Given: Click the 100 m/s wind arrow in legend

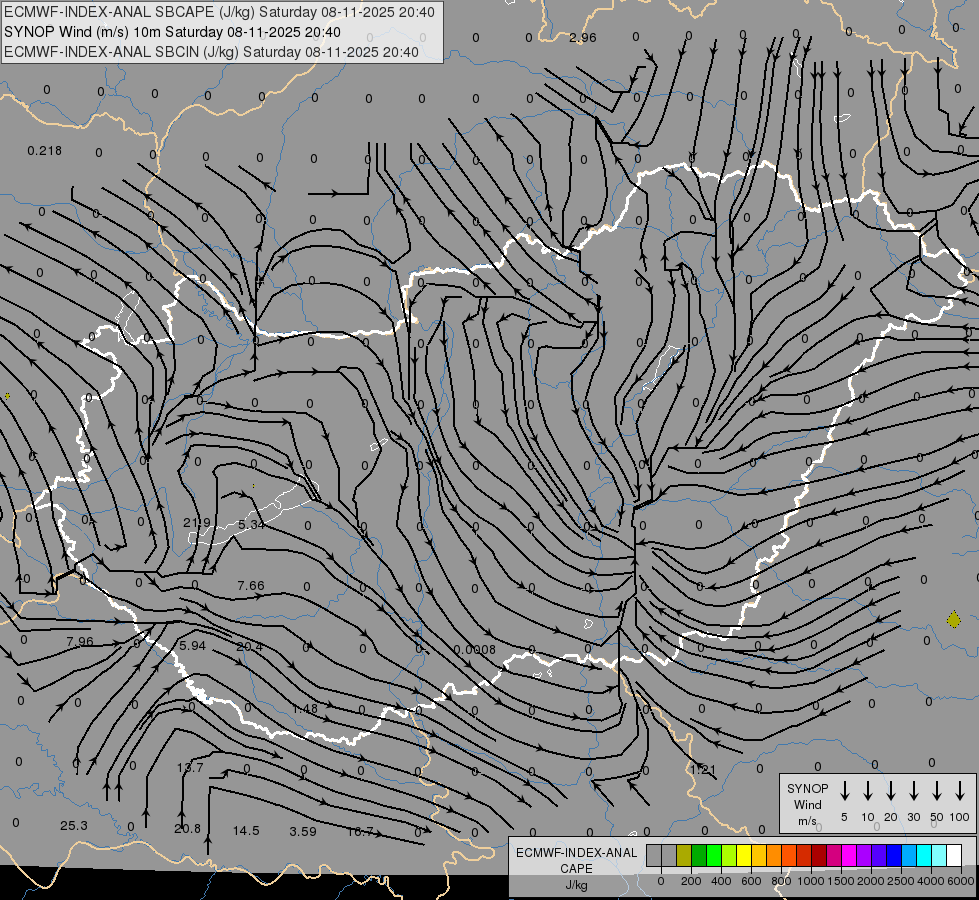Looking at the screenshot, I should click(960, 790).
